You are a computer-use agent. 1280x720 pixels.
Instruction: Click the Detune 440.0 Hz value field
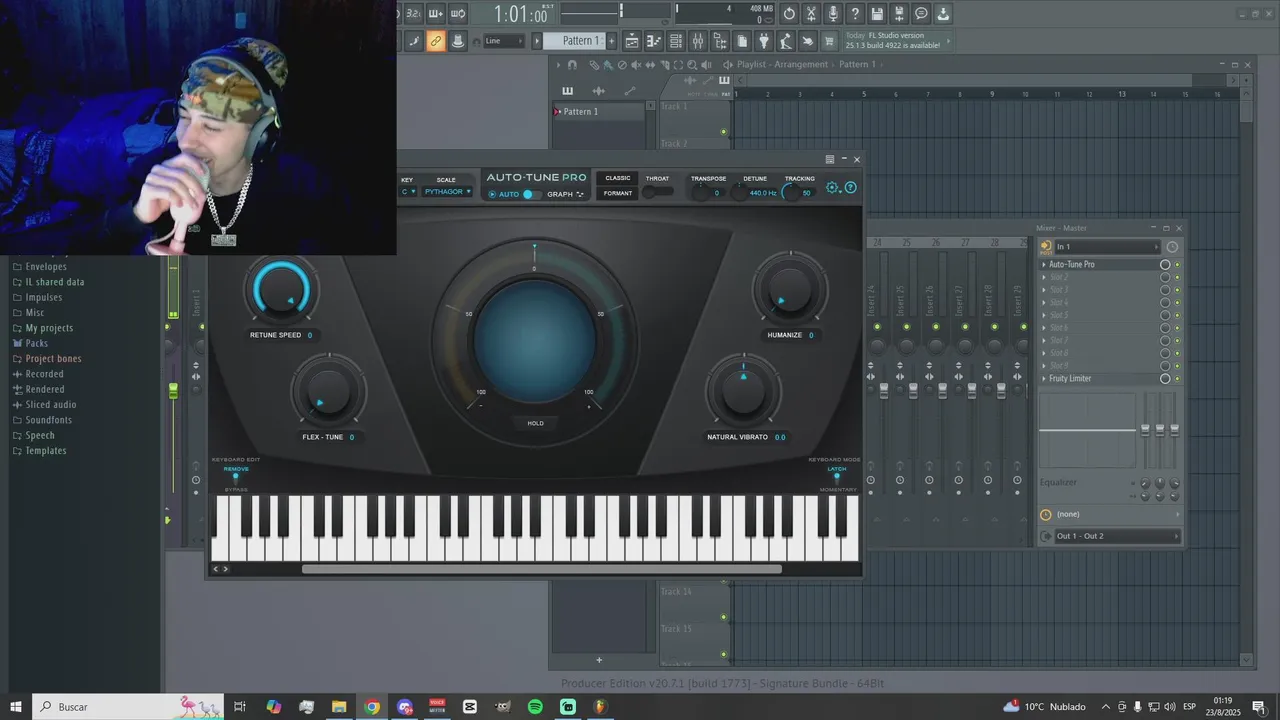[x=763, y=193]
